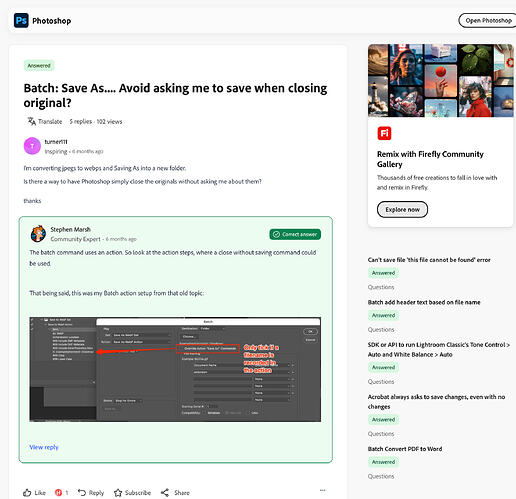Viewport: 516px width, 499px height.
Task: Click the Firefly Fi icon
Action: [x=384, y=133]
